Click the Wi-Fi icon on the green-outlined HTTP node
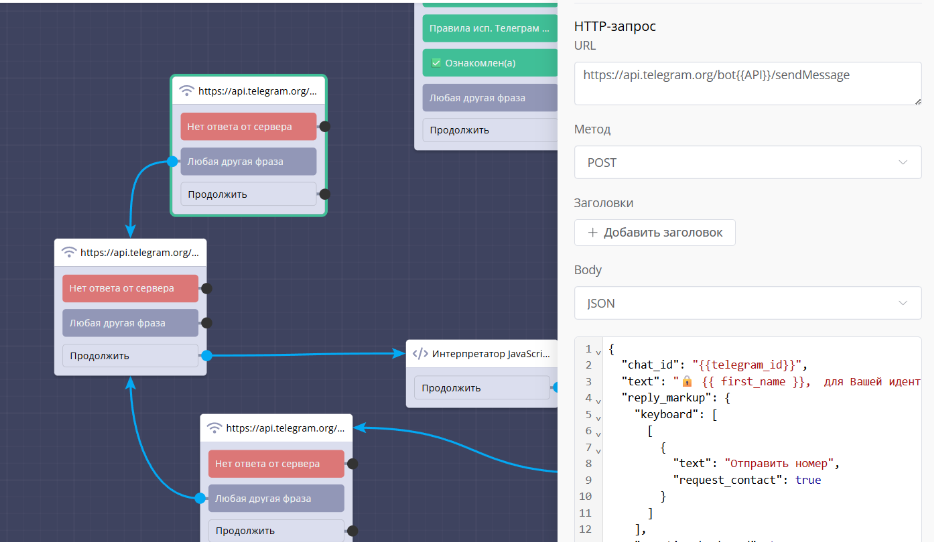Image resolution: width=934 pixels, height=542 pixels. pyautogui.click(x=186, y=91)
